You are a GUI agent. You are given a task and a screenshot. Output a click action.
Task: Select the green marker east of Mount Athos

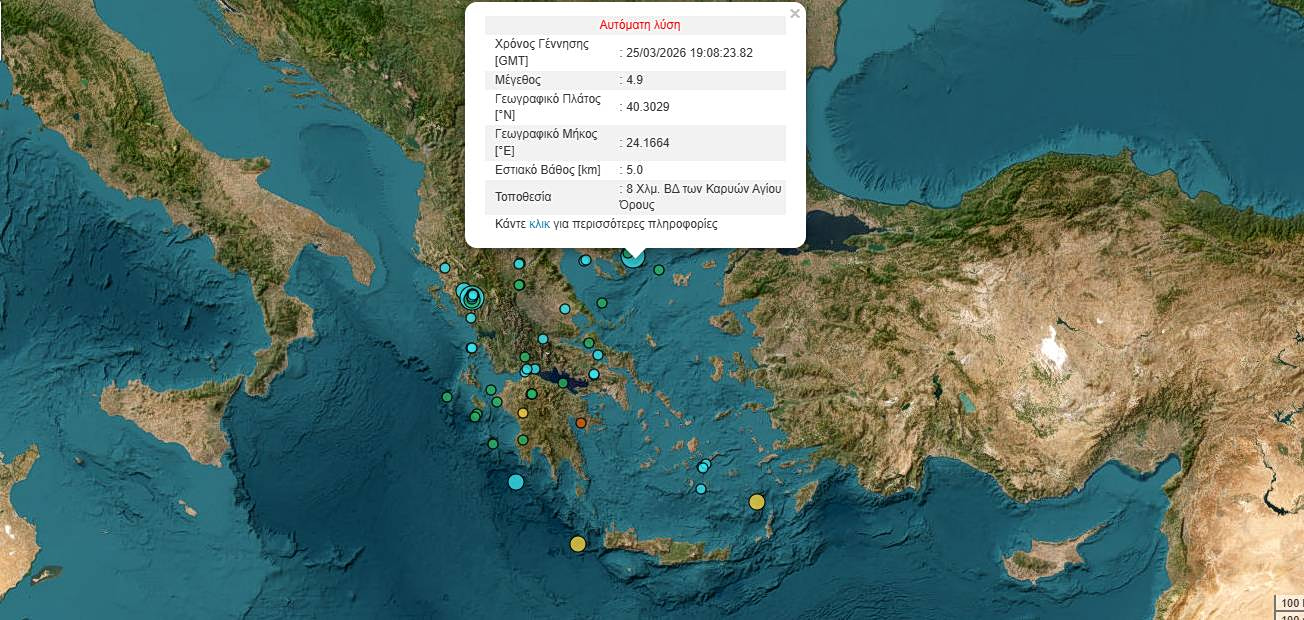point(659,269)
